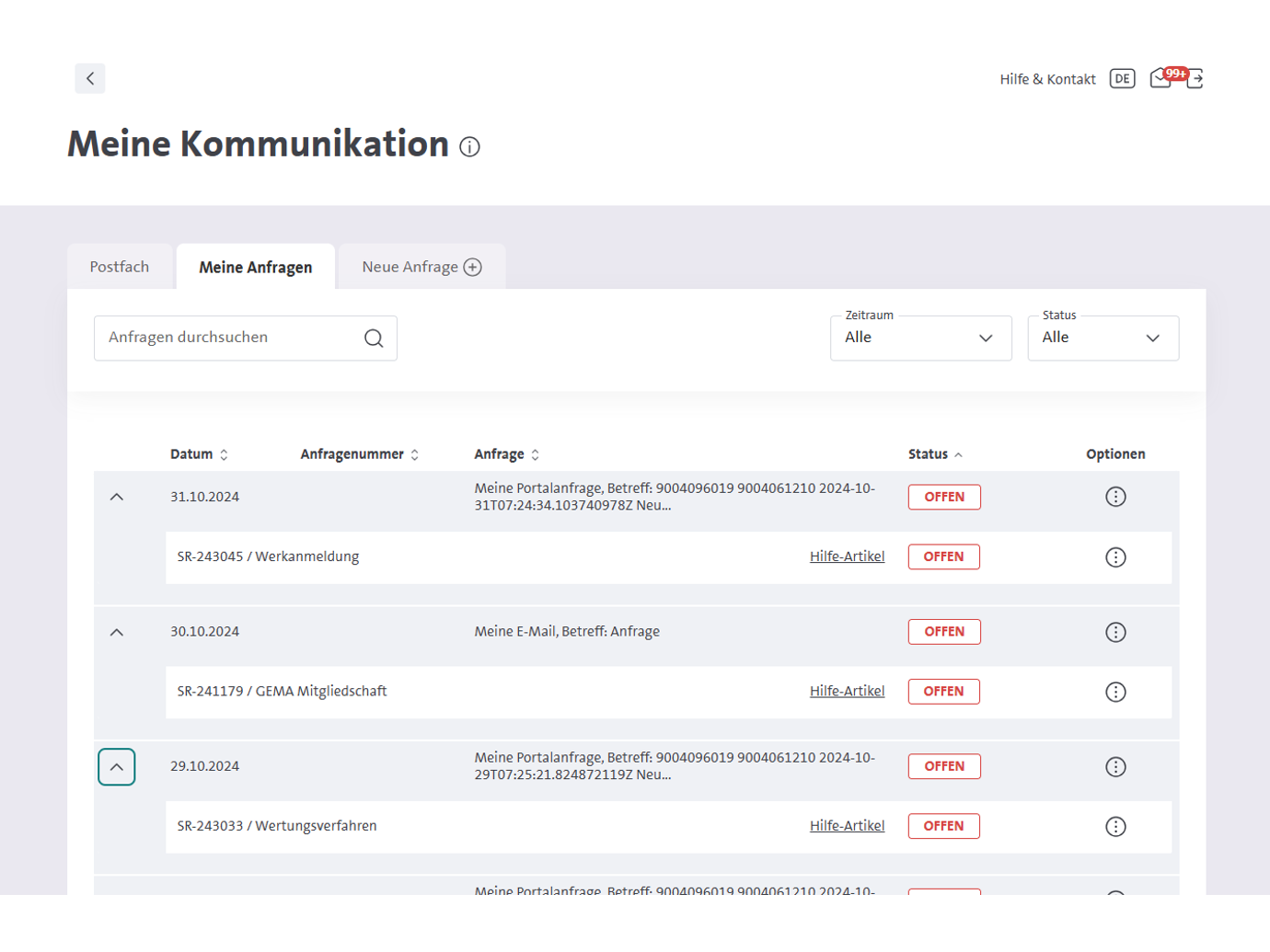Image resolution: width=1270 pixels, height=952 pixels.
Task: Click the back arrow button
Action: tap(90, 79)
